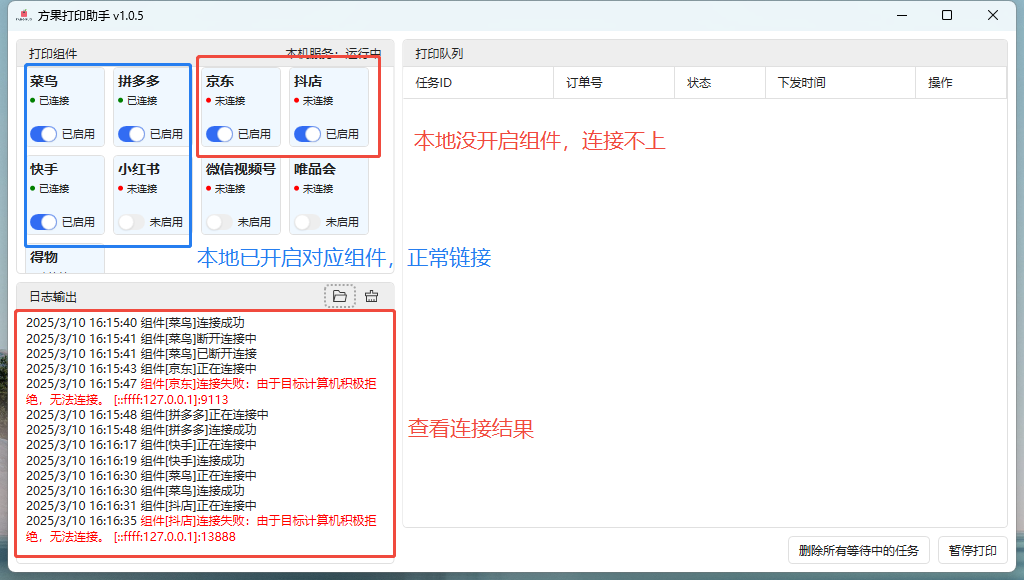The image size is (1024, 580).
Task: Click the 日志输出 panel title
Action: (x=53, y=297)
